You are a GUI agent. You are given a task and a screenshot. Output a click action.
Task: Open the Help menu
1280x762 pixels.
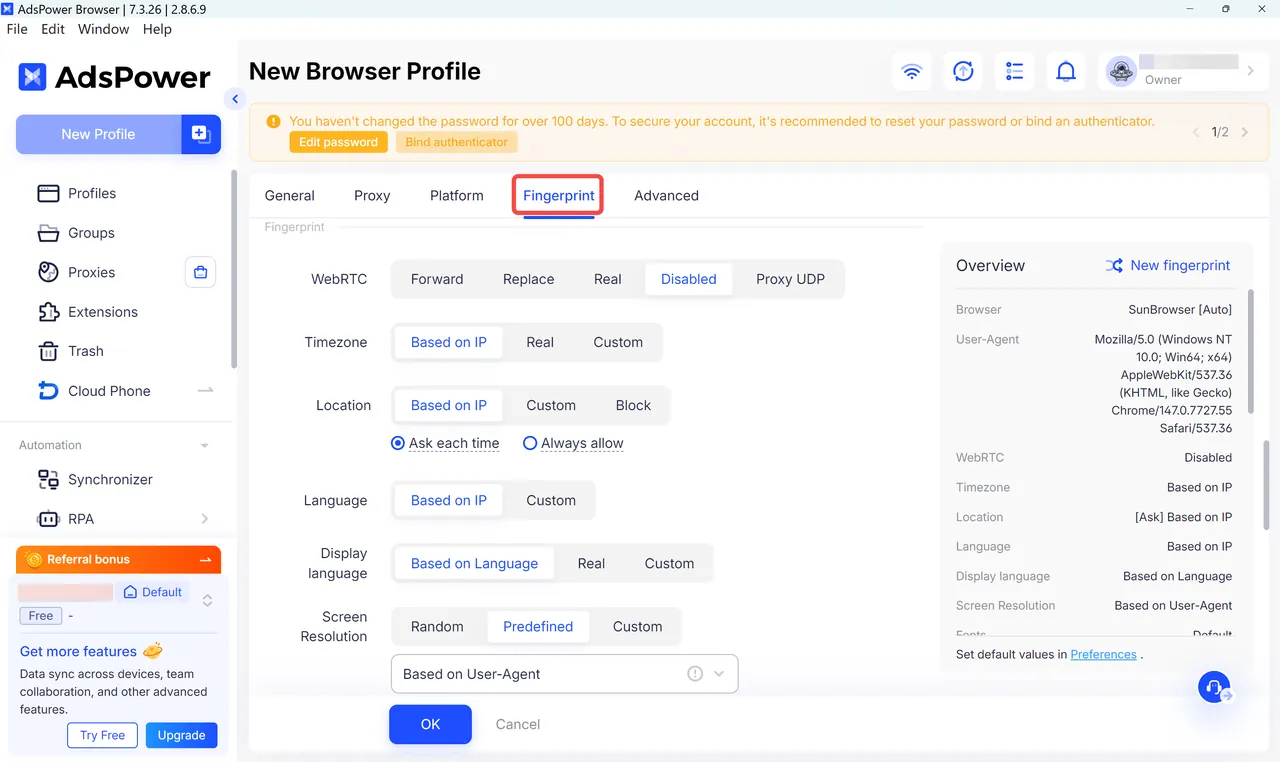click(157, 29)
